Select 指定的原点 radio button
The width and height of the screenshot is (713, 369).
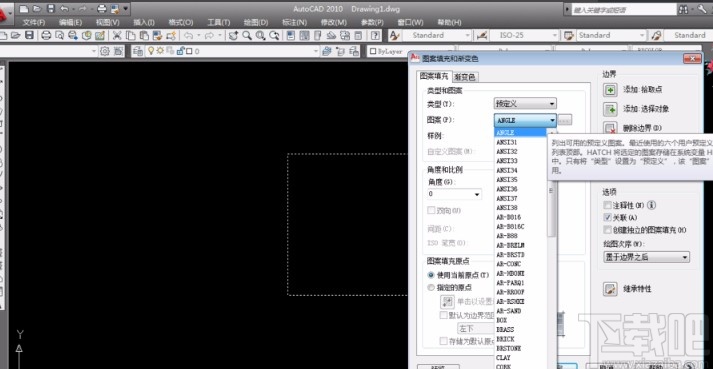pyautogui.click(x=431, y=288)
